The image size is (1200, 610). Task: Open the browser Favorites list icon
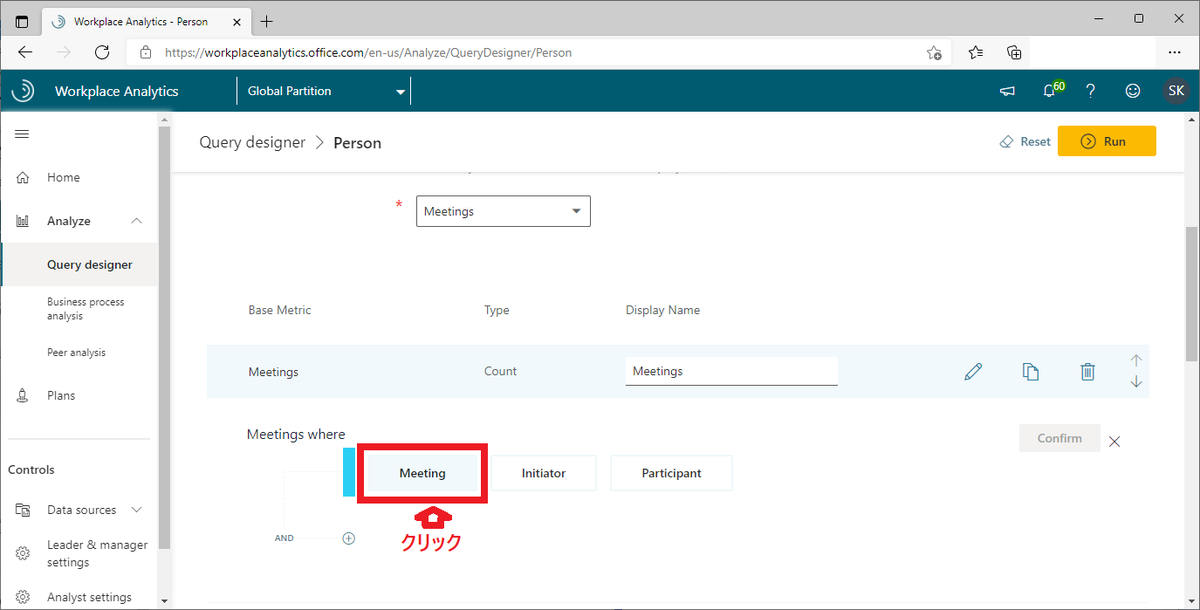tap(976, 52)
